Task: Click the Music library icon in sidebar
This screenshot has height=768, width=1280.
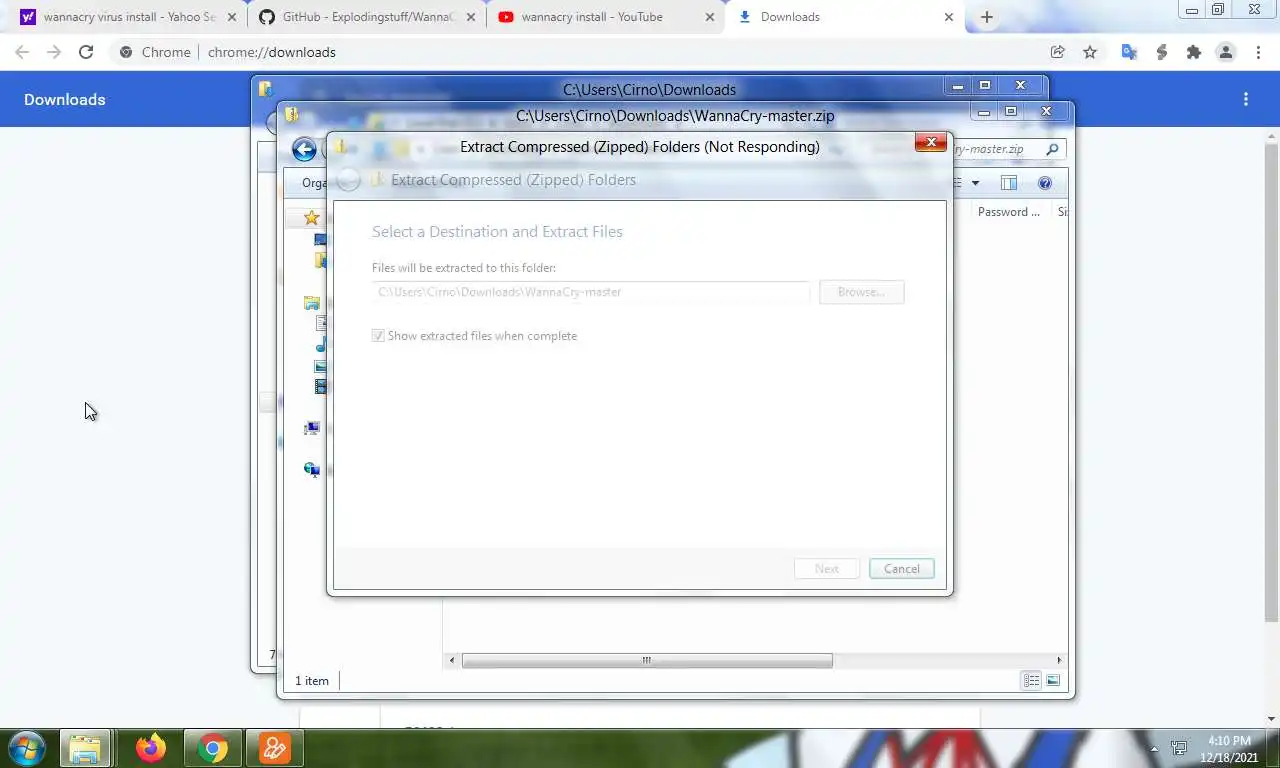Action: coord(321,345)
